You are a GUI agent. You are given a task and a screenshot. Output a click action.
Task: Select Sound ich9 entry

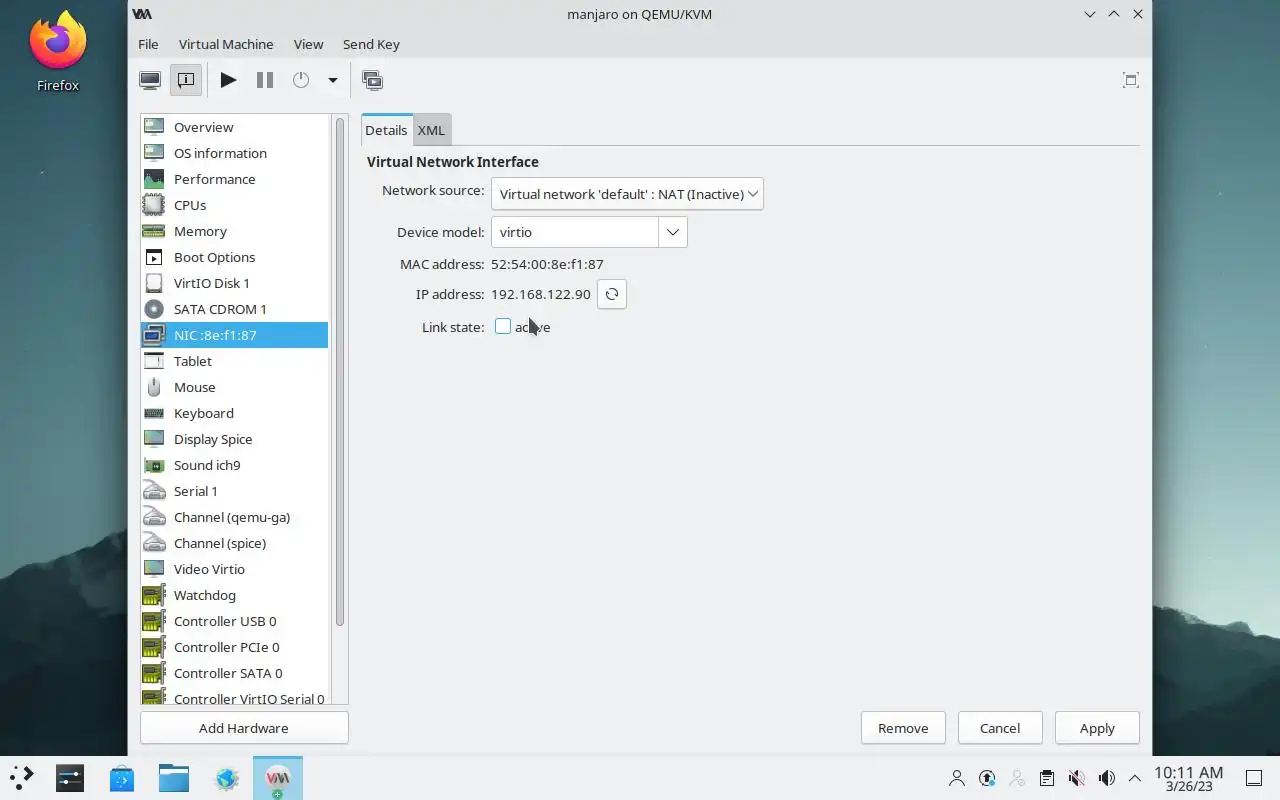(x=234, y=465)
